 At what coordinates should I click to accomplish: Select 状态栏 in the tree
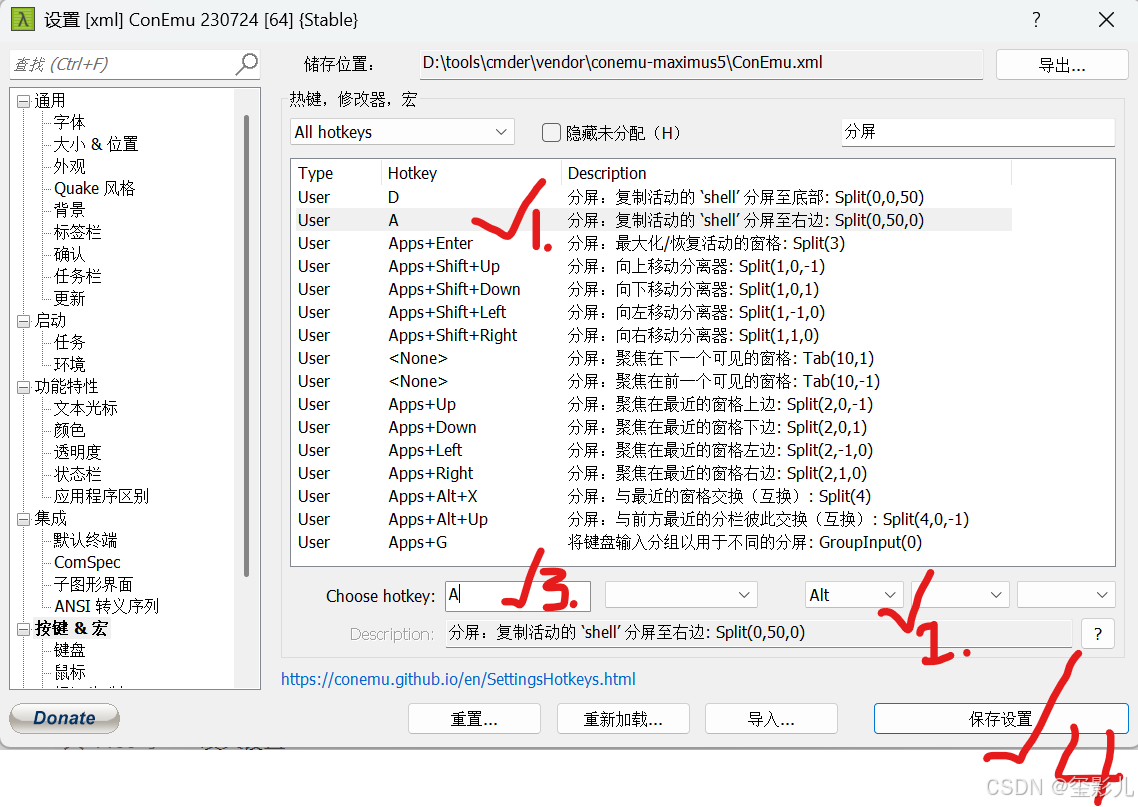(x=77, y=474)
